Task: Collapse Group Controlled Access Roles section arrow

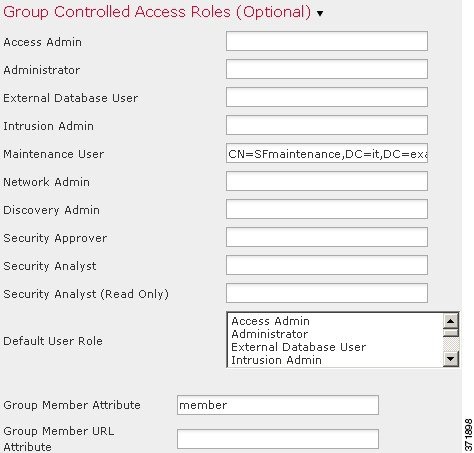Action: click(x=320, y=13)
